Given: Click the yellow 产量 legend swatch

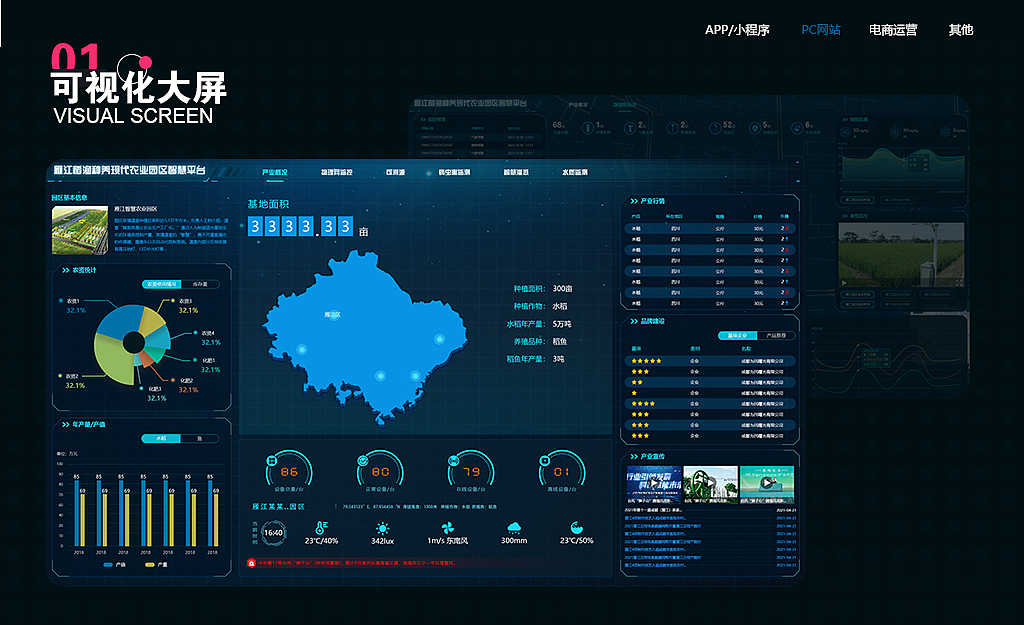Looking at the screenshot, I should 150,565.
